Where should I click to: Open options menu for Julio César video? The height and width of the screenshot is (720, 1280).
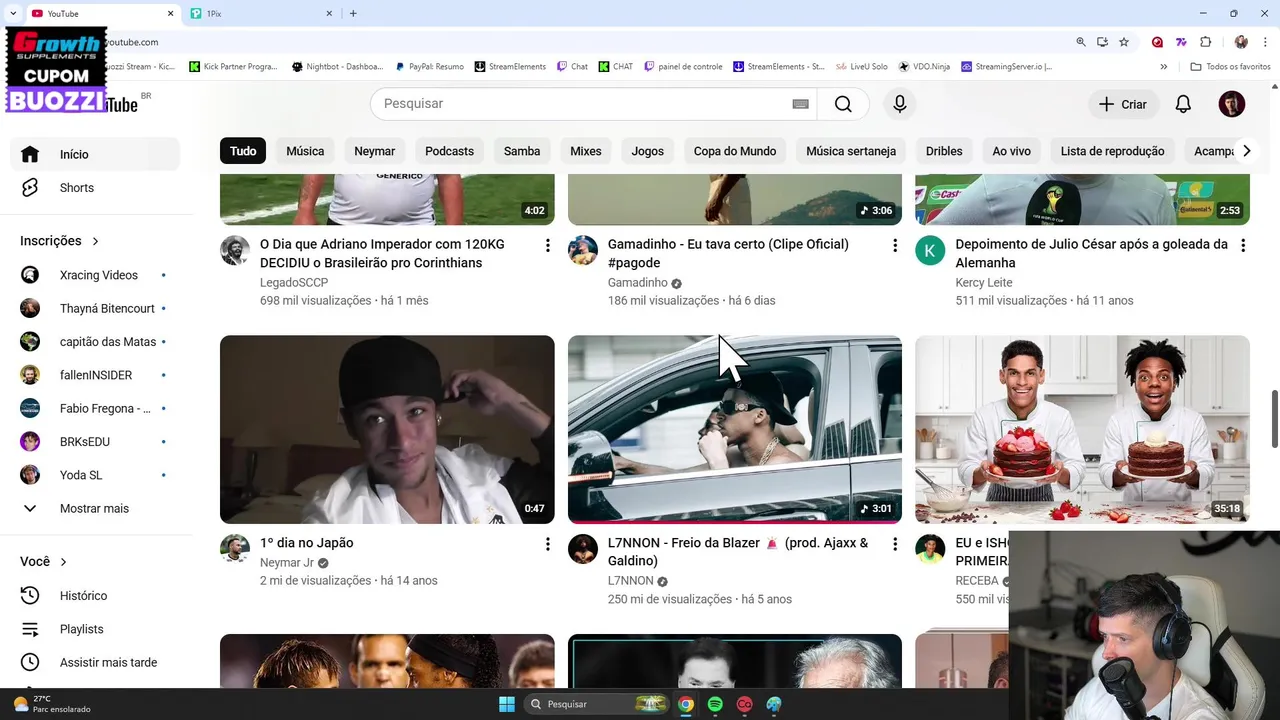point(1243,245)
